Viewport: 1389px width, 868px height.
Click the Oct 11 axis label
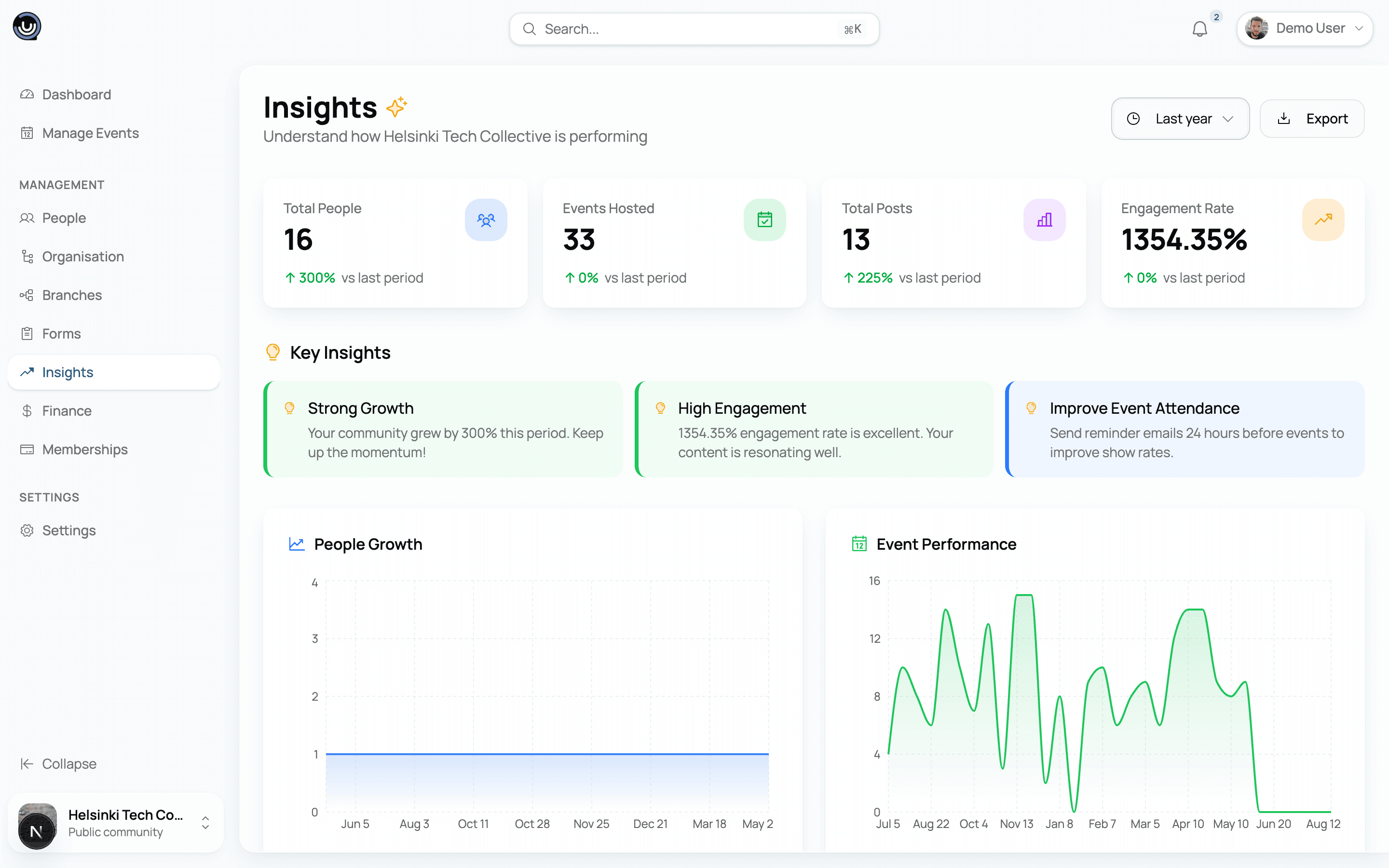tap(473, 824)
